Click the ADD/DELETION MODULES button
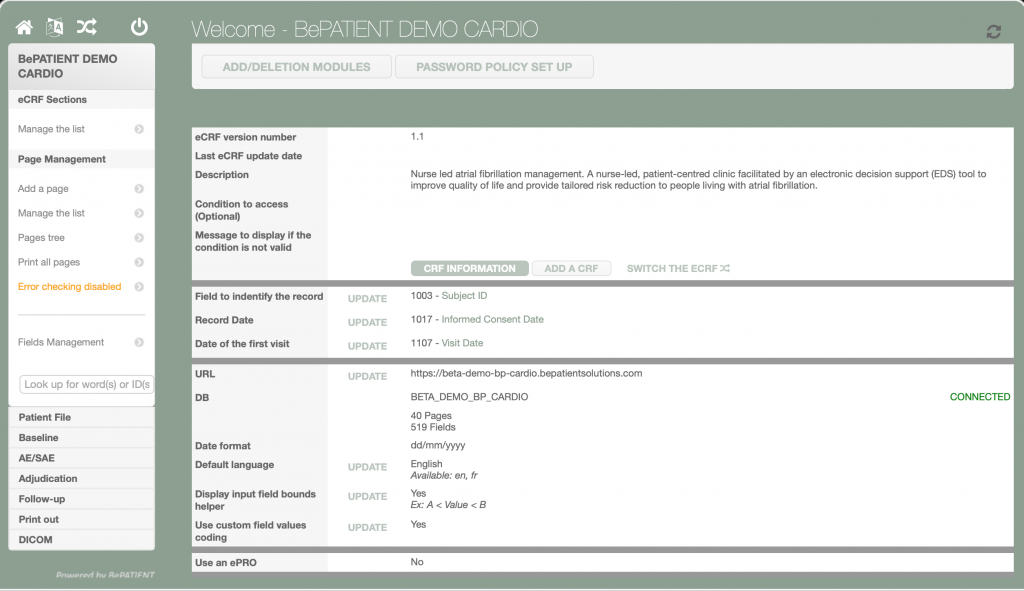 (x=296, y=67)
